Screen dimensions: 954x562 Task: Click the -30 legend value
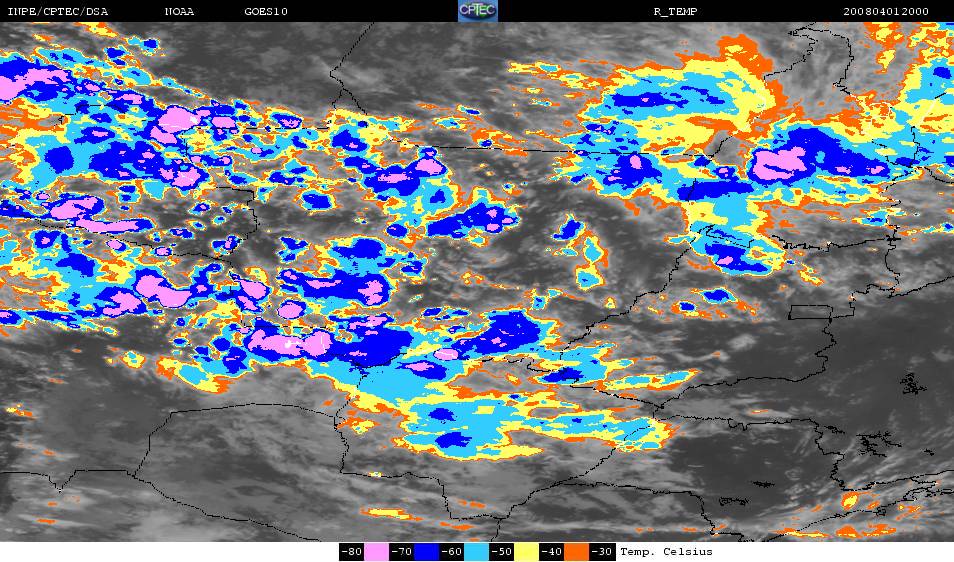tap(602, 552)
